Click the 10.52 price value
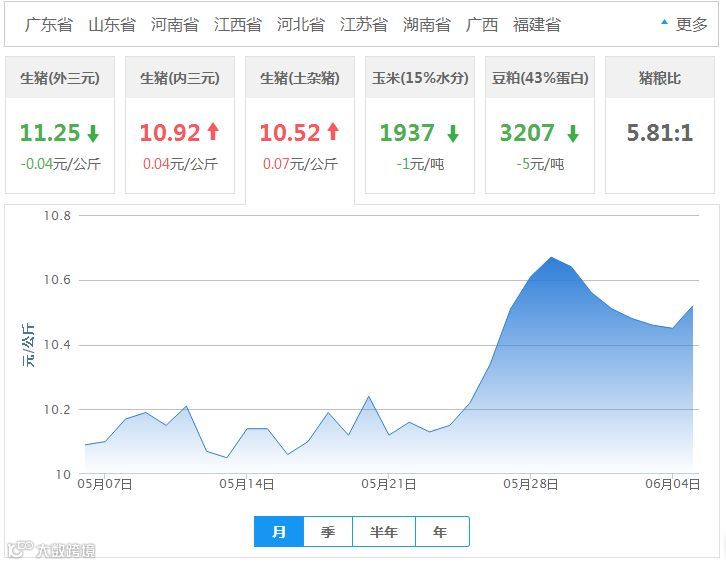 point(290,133)
